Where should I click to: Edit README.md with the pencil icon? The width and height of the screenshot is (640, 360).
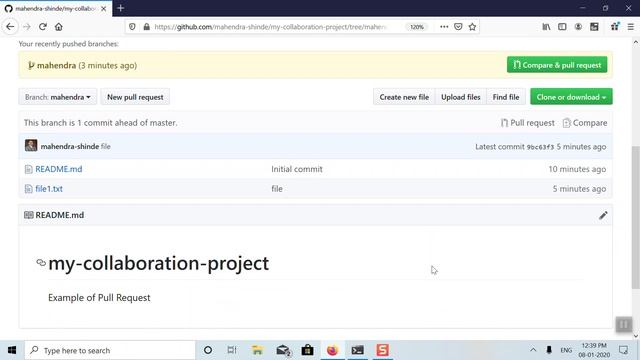603,215
